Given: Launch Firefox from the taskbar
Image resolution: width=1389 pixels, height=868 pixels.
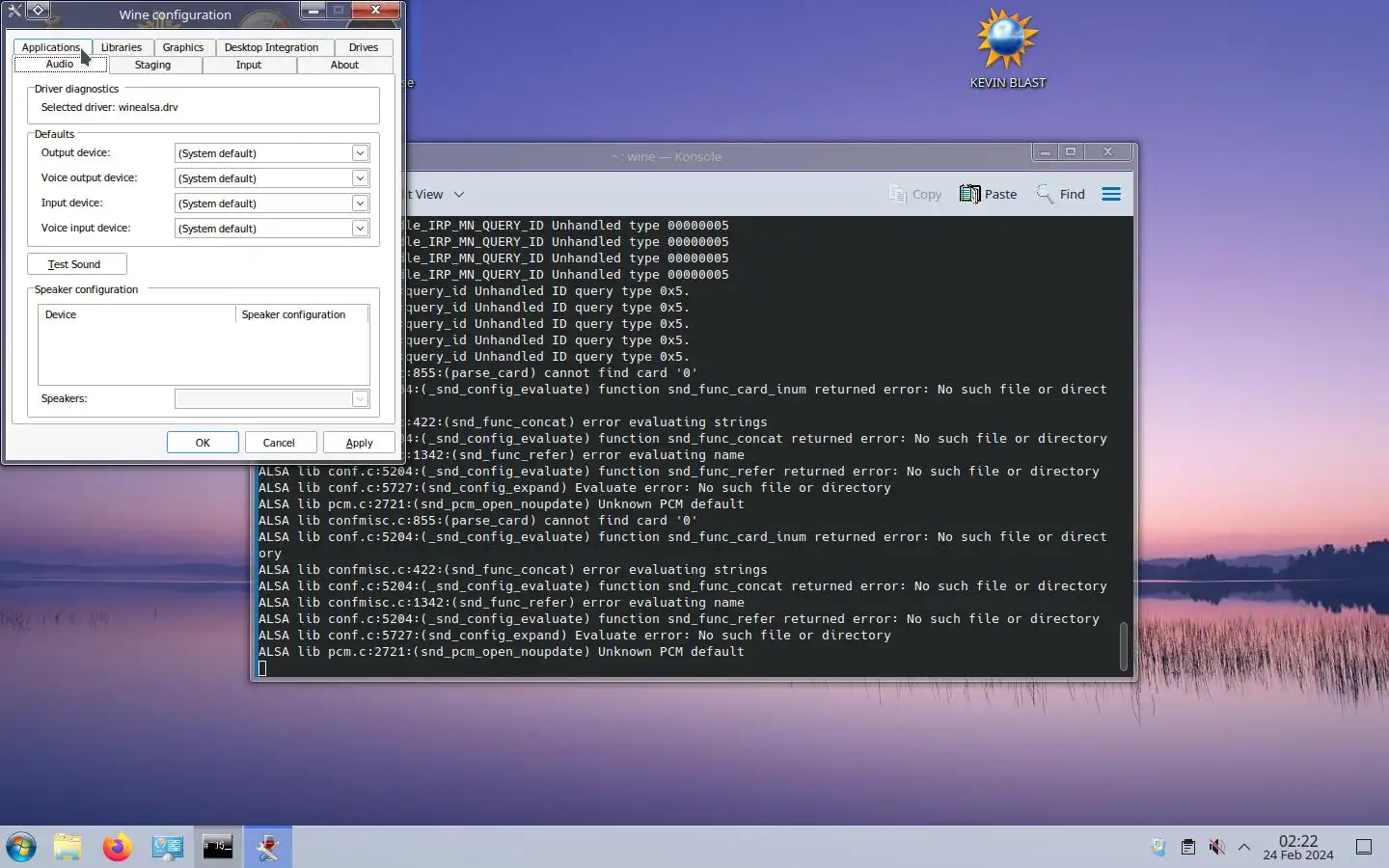Looking at the screenshot, I should (118, 848).
